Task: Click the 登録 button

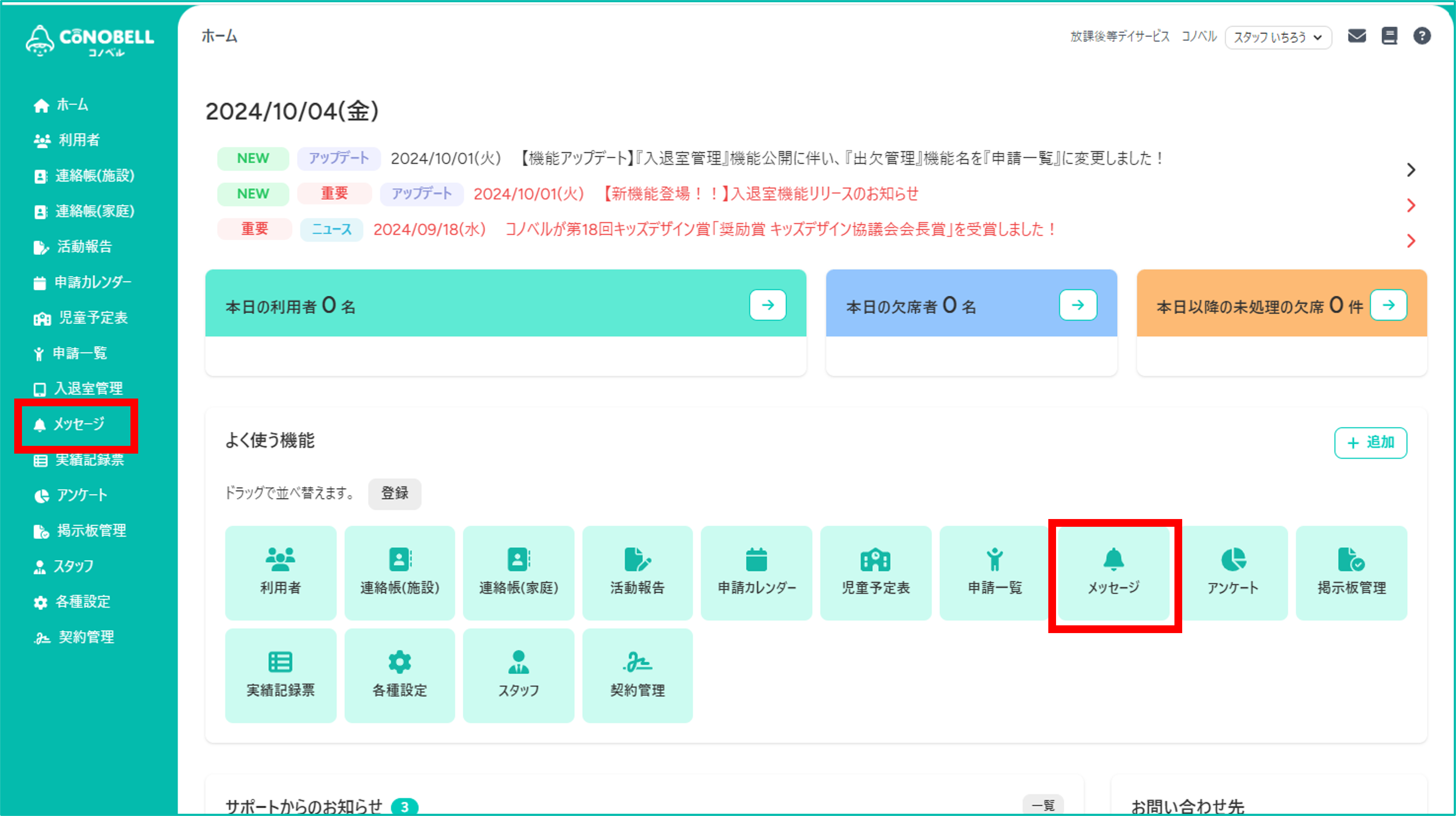Action: point(394,493)
